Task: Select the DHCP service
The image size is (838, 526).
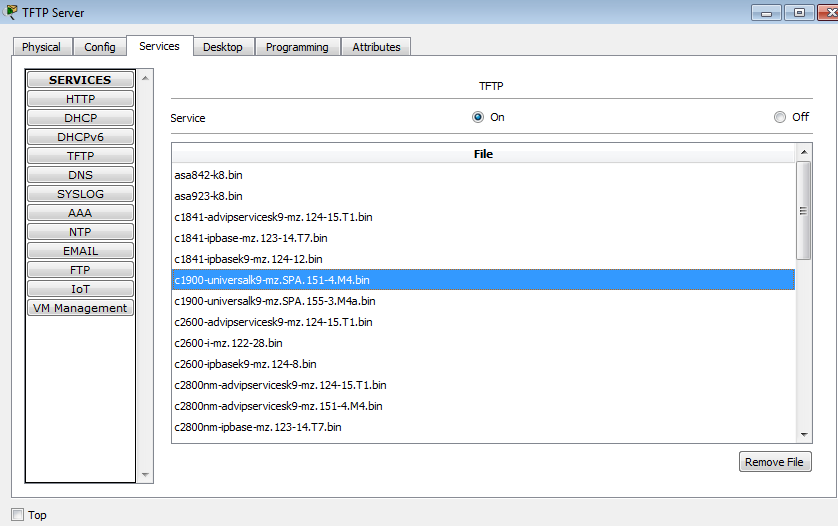Action: click(80, 118)
